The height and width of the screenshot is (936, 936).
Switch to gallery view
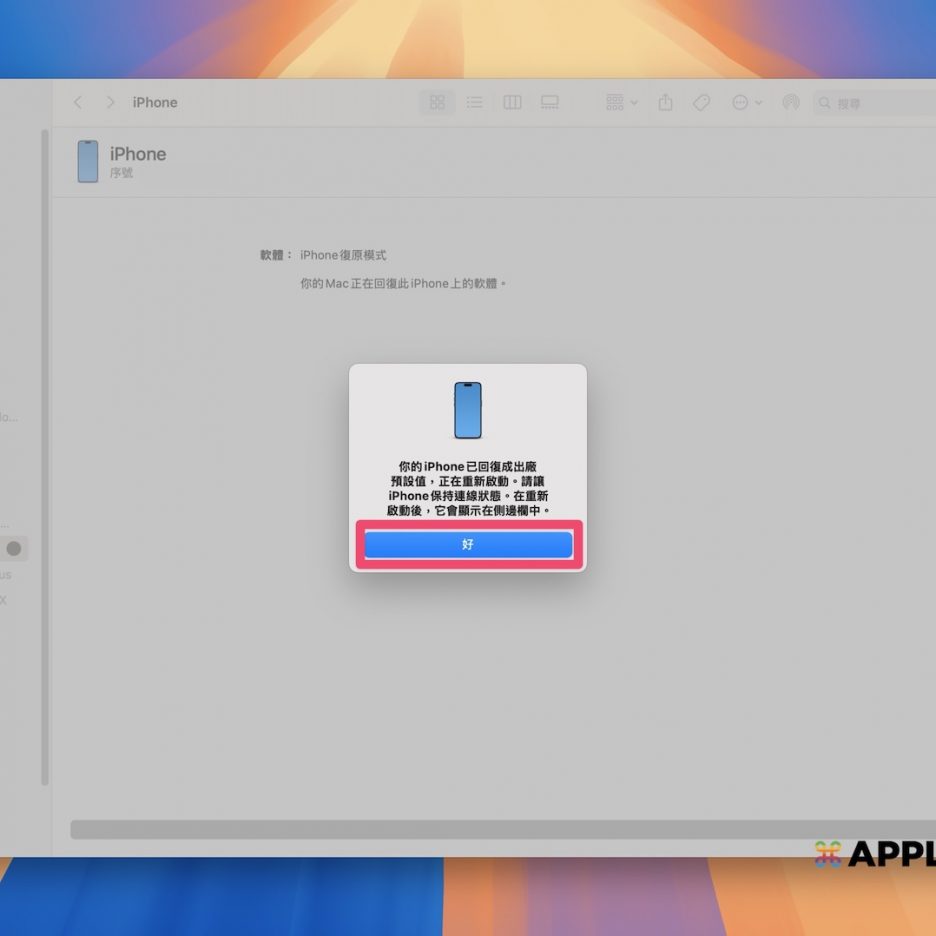pos(549,103)
